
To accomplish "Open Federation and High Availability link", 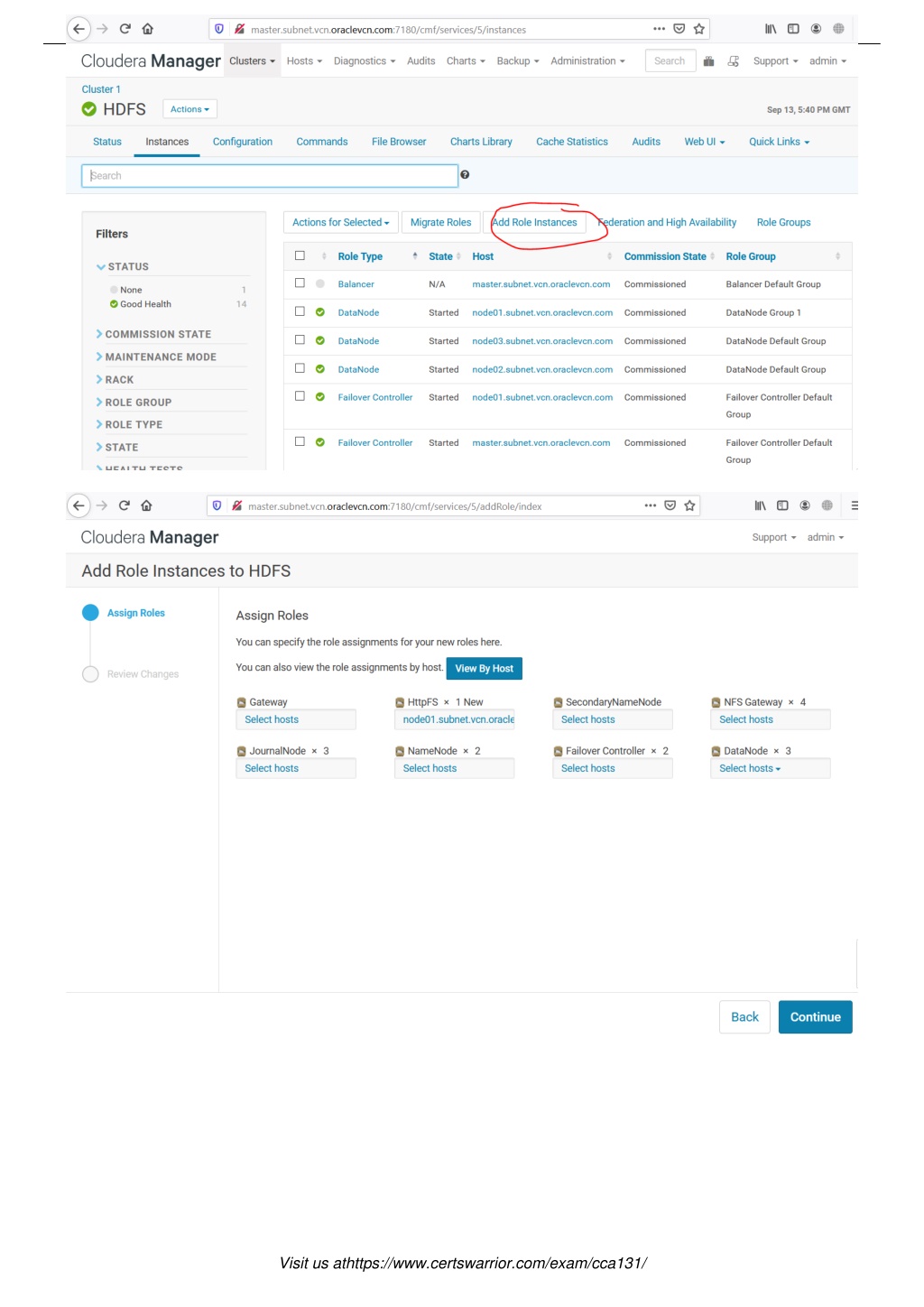I will [667, 222].
